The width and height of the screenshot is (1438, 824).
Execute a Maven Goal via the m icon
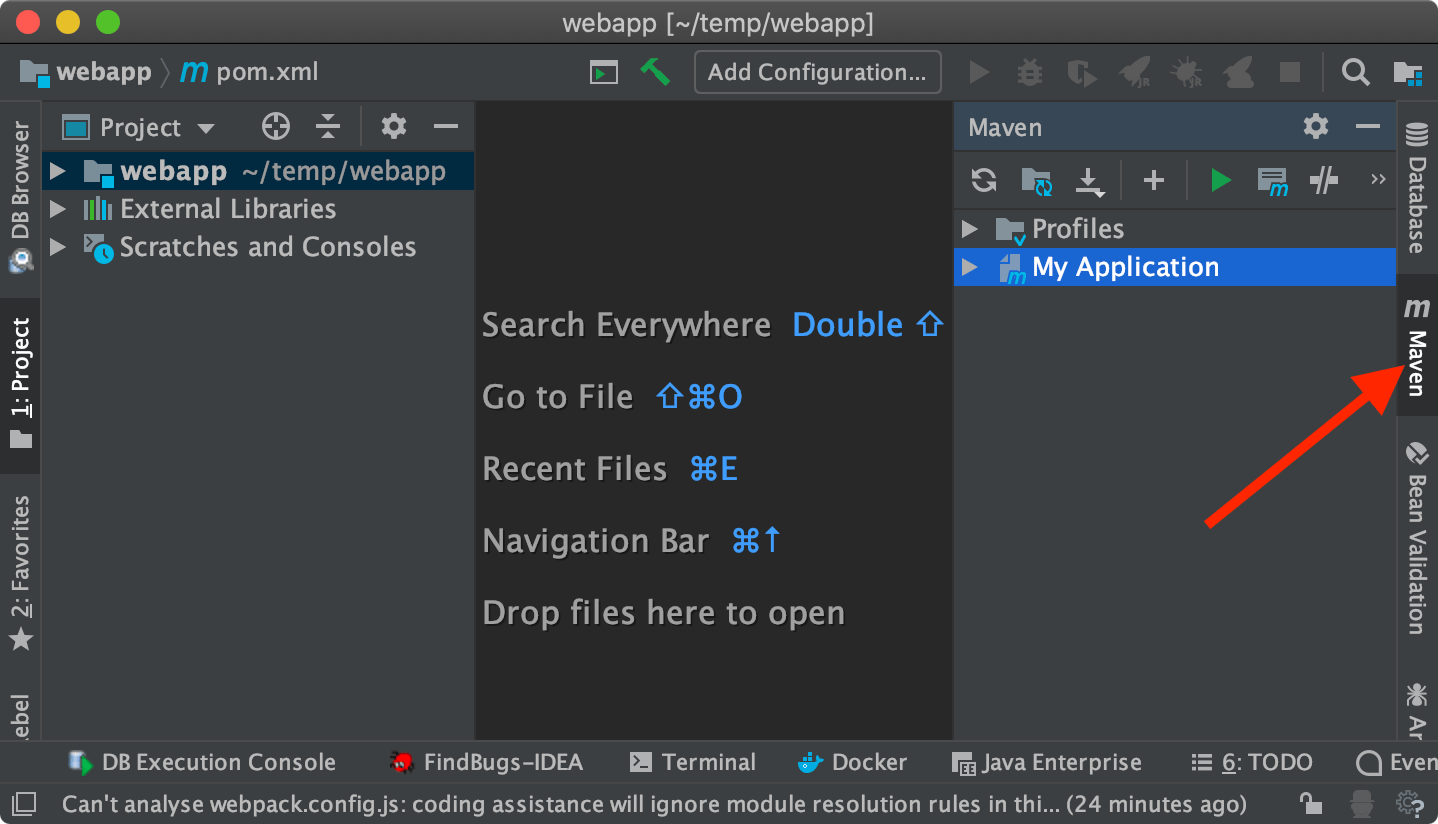click(x=1272, y=180)
